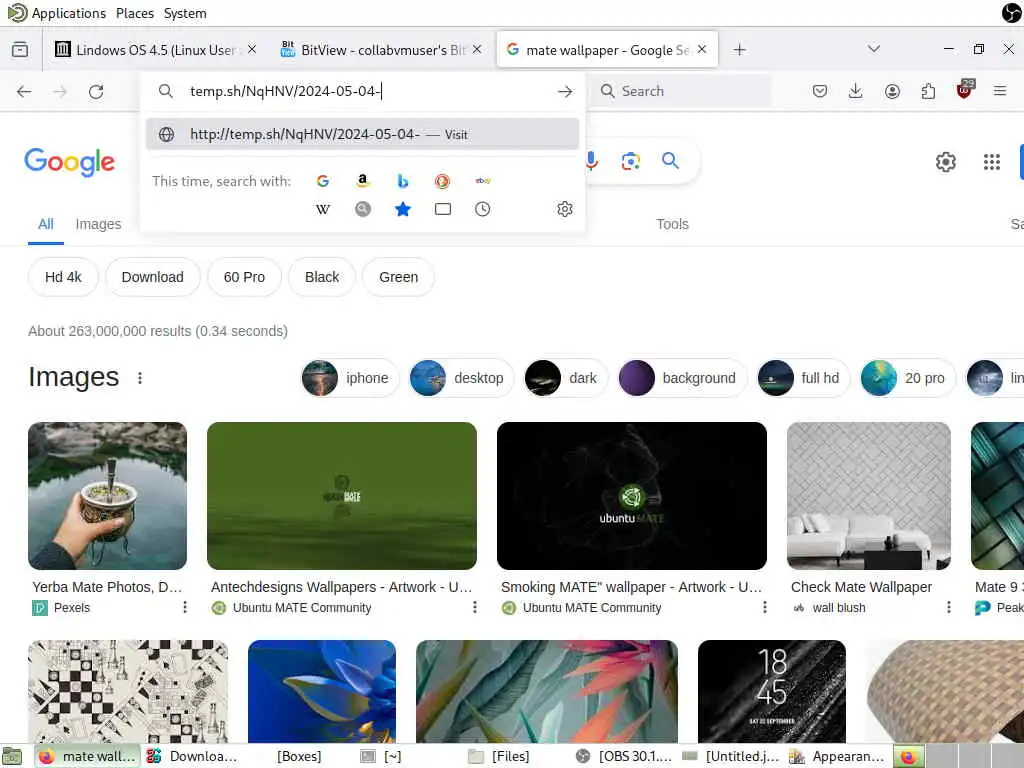Image resolution: width=1024 pixels, height=768 pixels.
Task: Search bookmarks using the blue star icon
Action: click(403, 209)
